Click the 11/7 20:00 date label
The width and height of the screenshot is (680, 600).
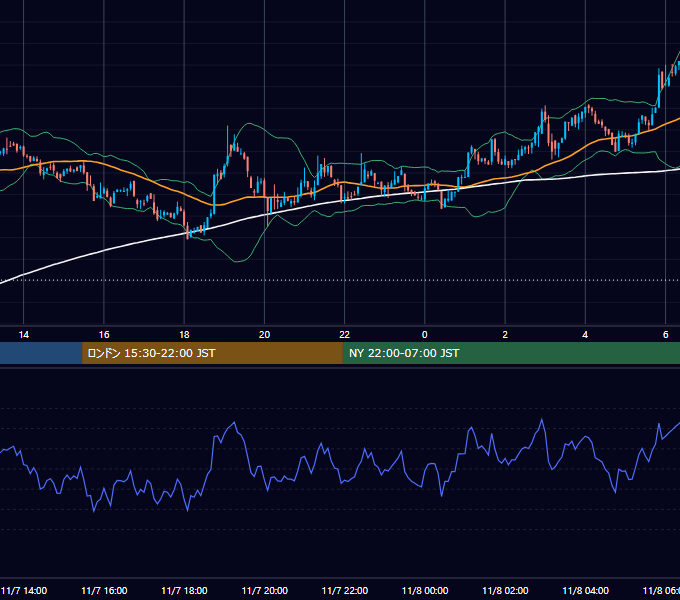(x=265, y=590)
